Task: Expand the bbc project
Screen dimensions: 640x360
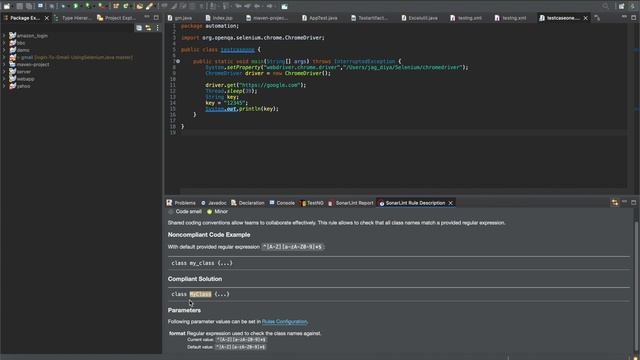Action: [x=4, y=43]
